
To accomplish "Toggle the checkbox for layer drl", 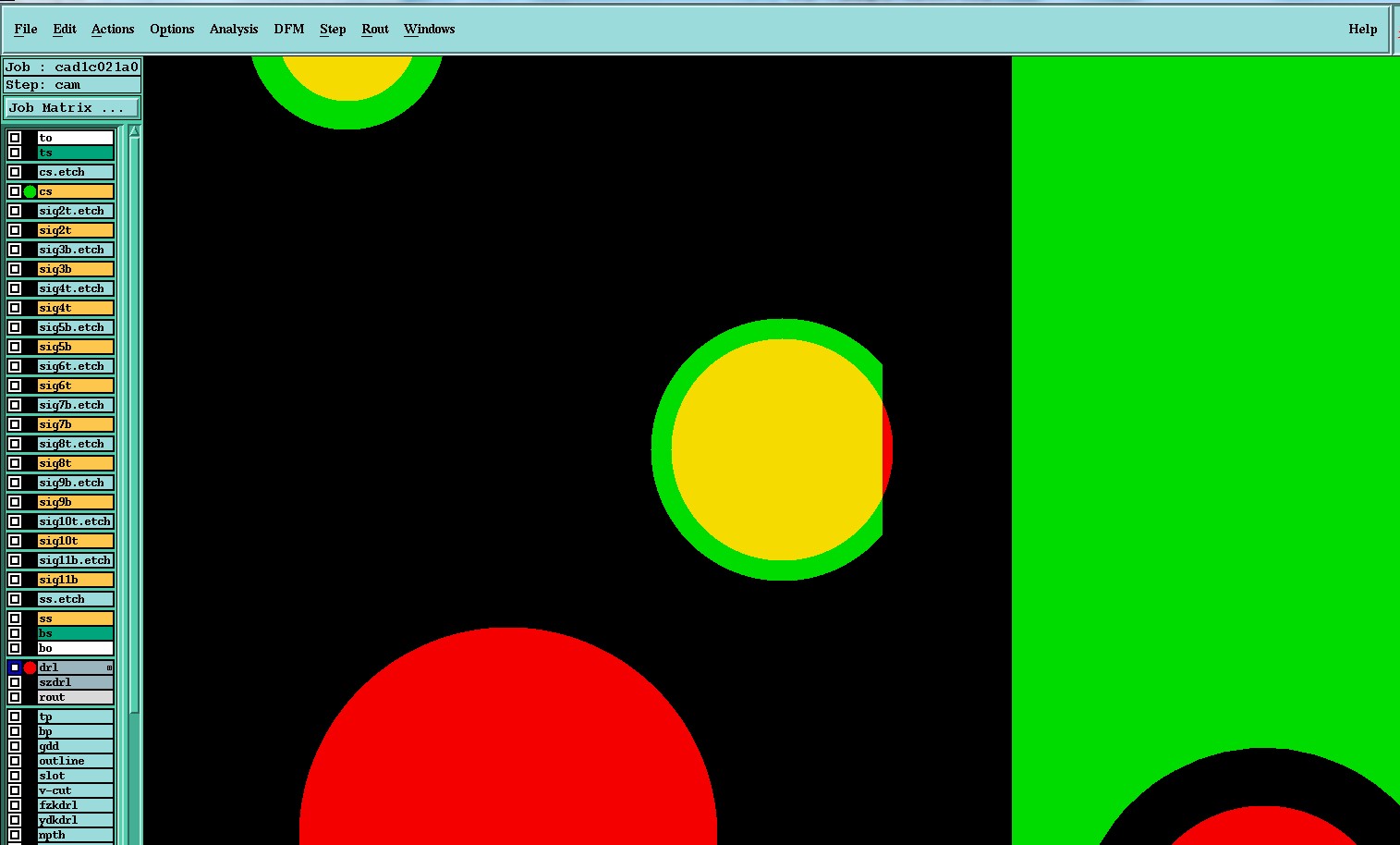I will pyautogui.click(x=15, y=667).
